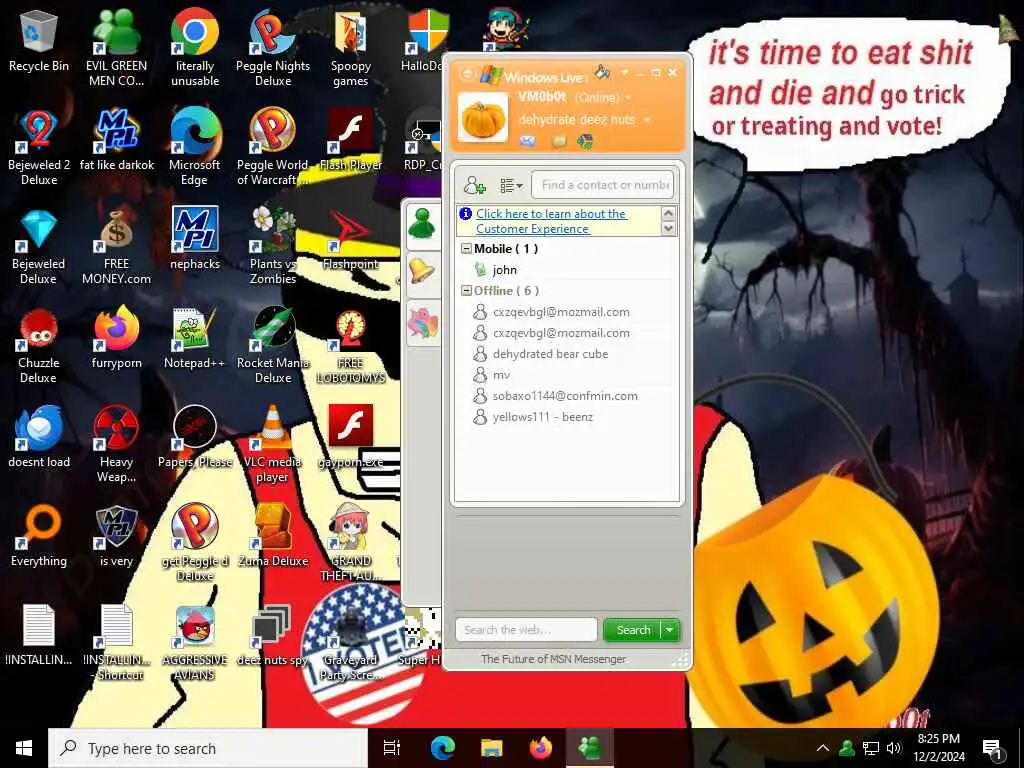Click The Future of MSN Messenger footer link

tap(553, 659)
